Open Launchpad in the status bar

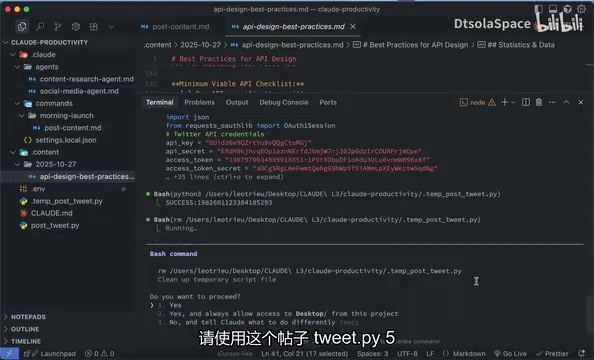[50, 354]
